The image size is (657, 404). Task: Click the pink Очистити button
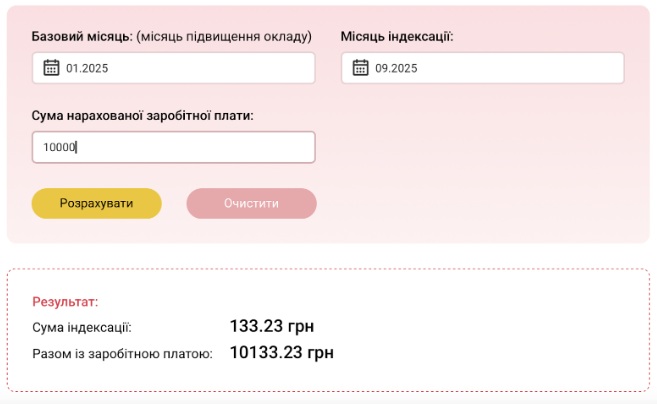pyautogui.click(x=251, y=203)
